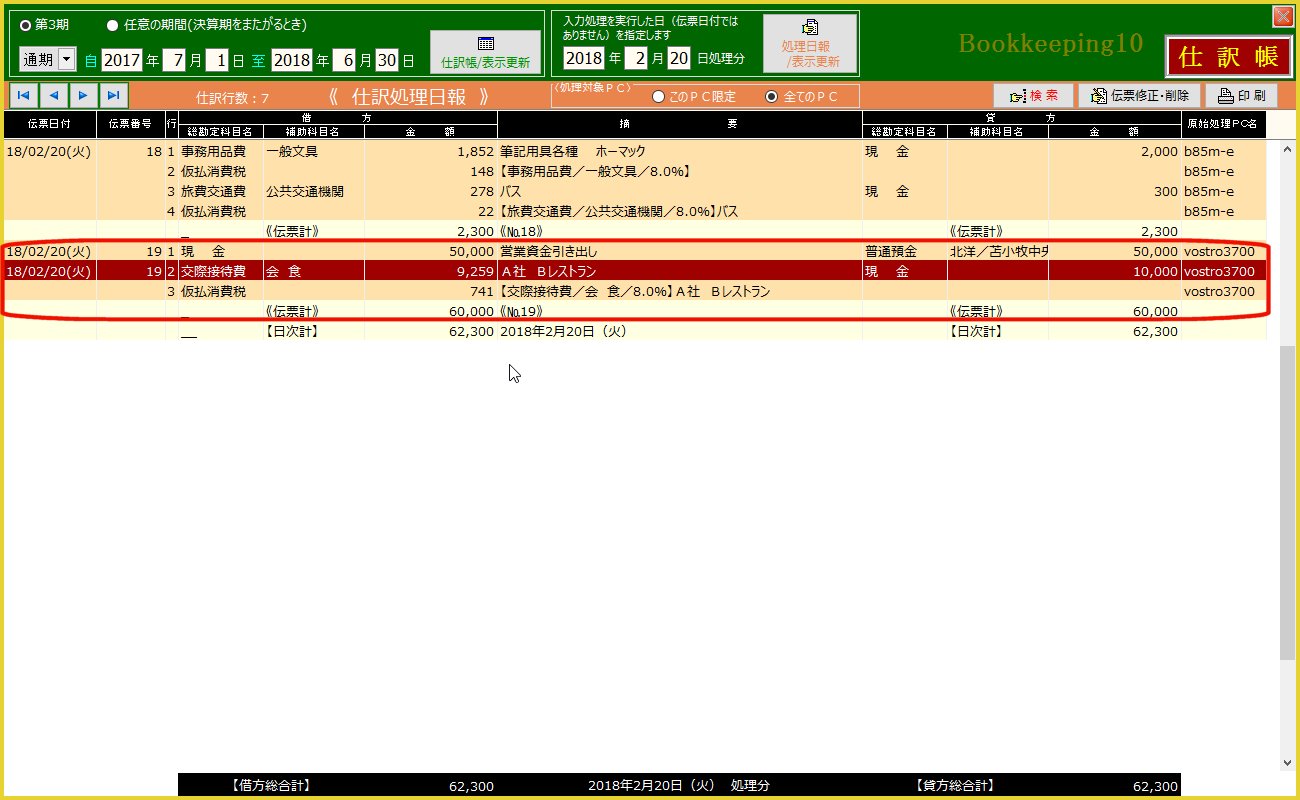Choose 全てのPC radio option
This screenshot has height=800, width=1300.
(771, 97)
